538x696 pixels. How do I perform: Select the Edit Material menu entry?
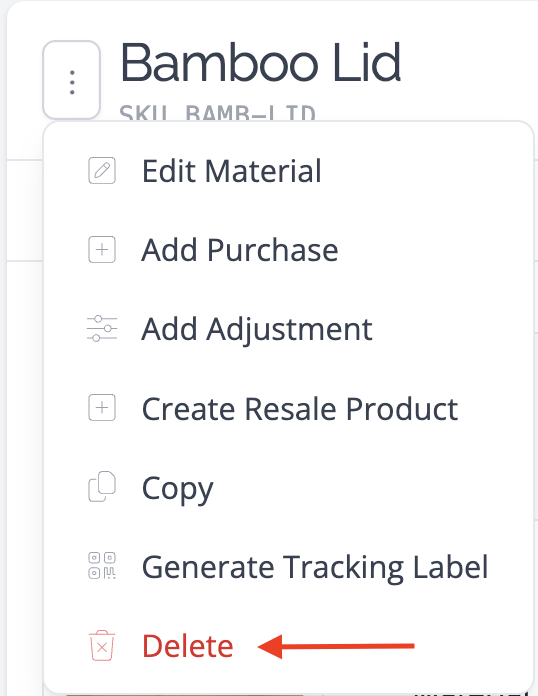pos(289,171)
